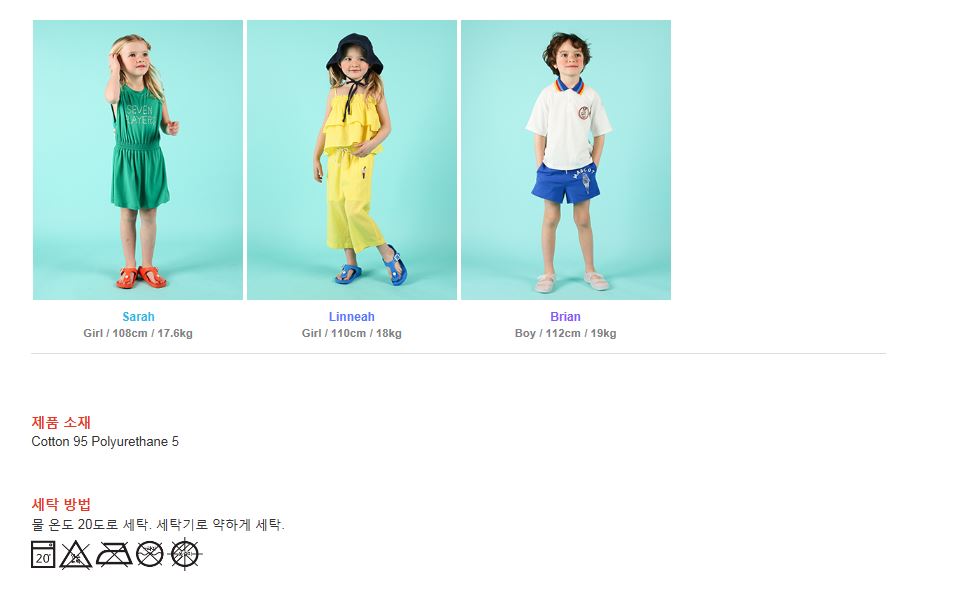Click the 20° machine wash icon

(43, 554)
